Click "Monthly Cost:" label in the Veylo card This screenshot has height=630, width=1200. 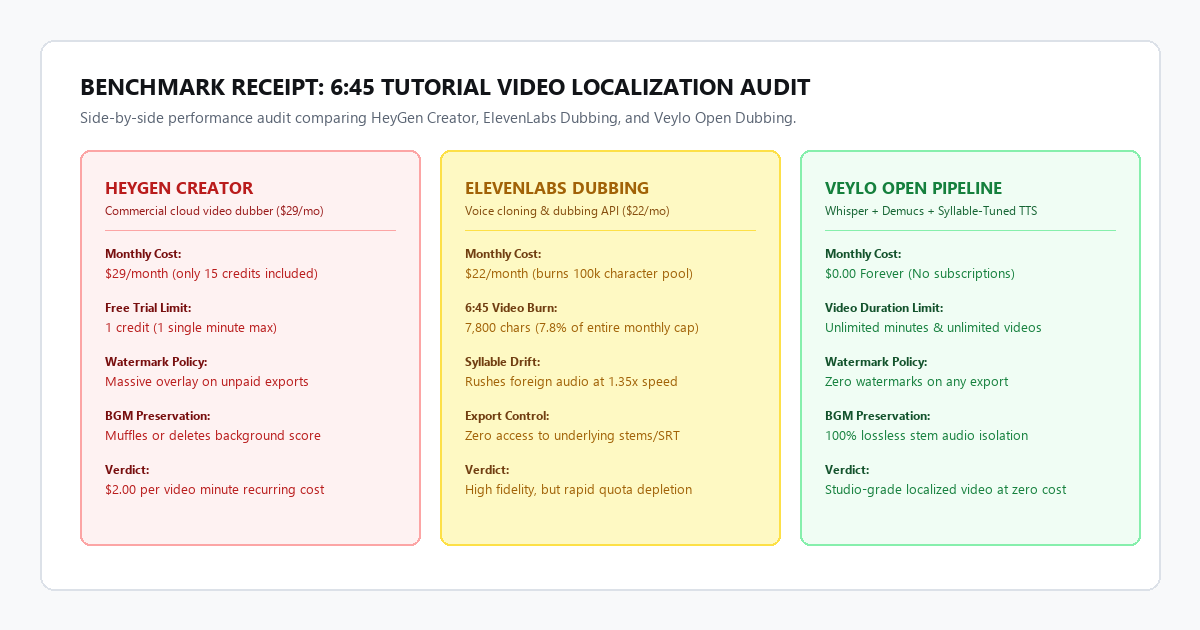coord(863,254)
